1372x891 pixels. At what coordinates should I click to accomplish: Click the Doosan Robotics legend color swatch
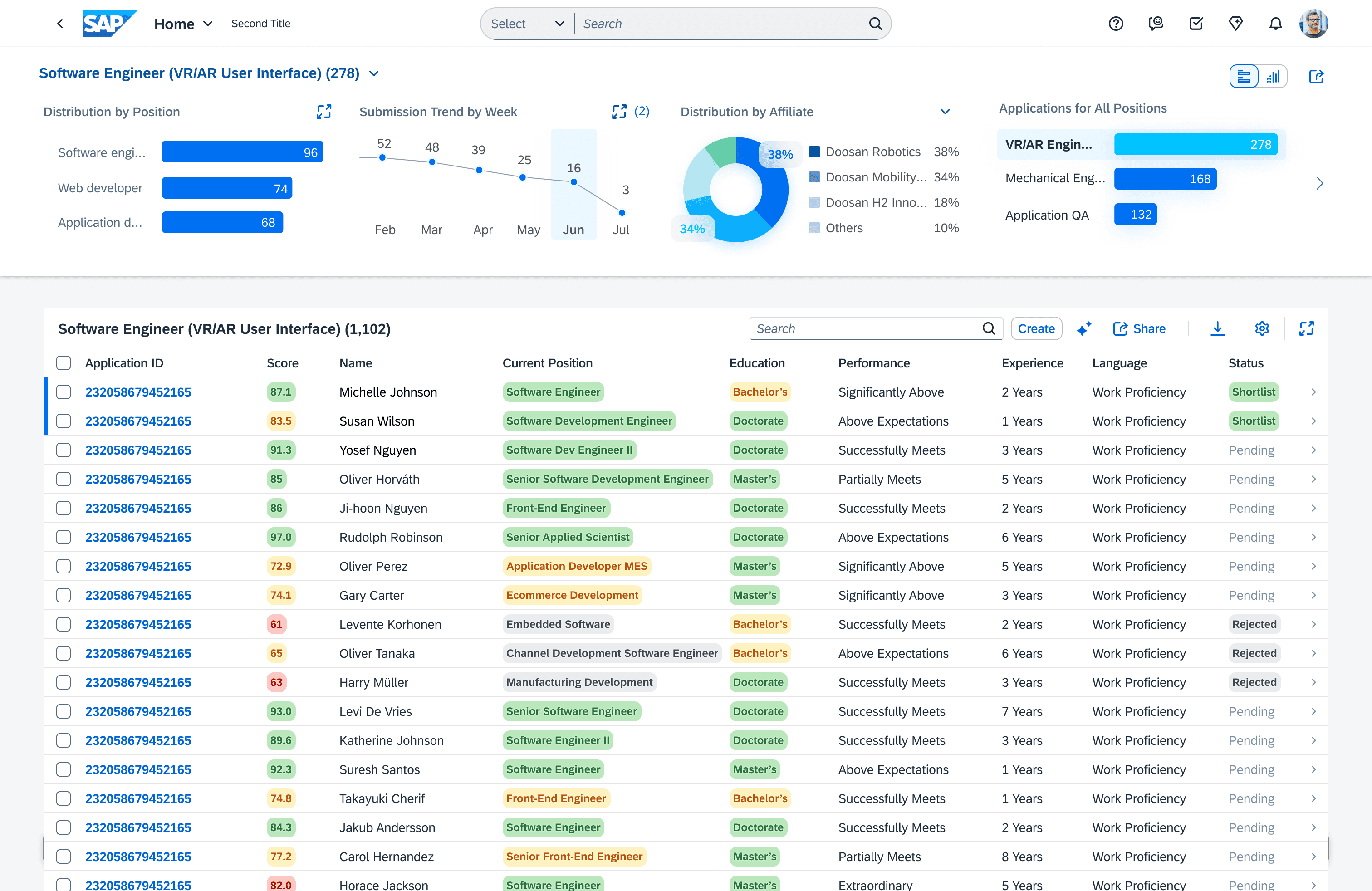[814, 152]
